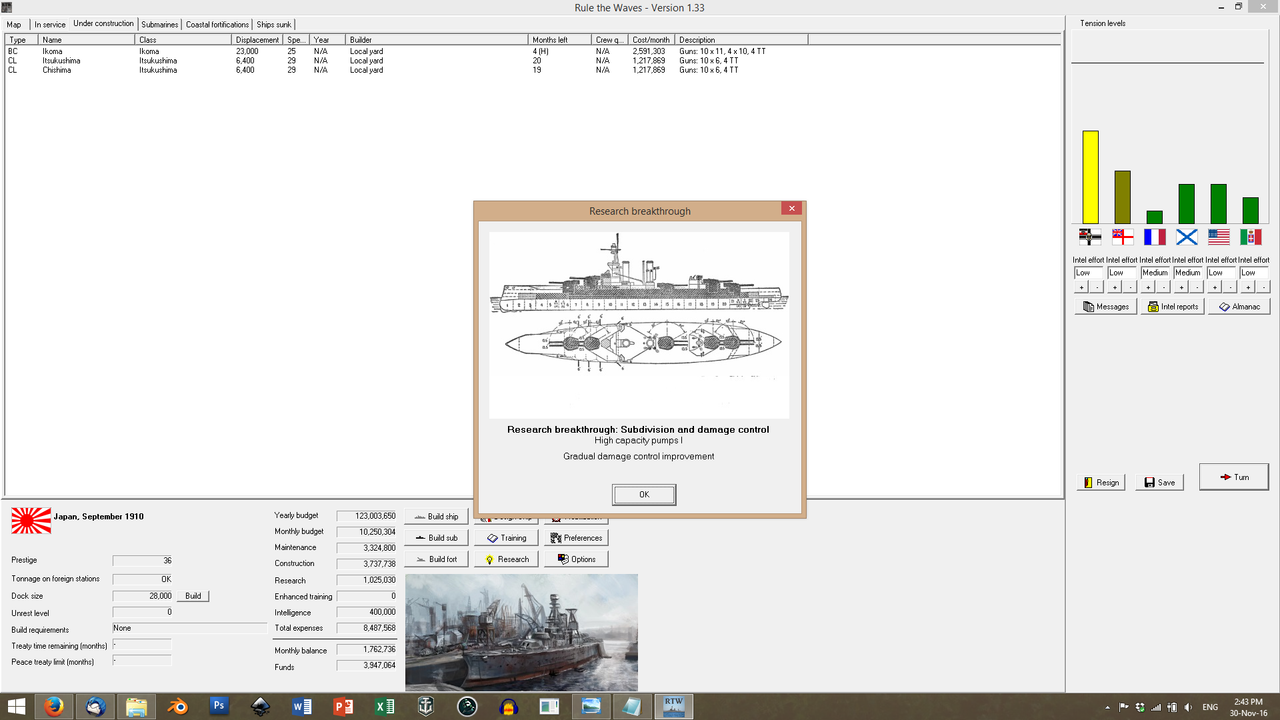Screen dimensions: 1280x720
Task: Increase intel effort for Germany
Action: pyautogui.click(x=1083, y=287)
